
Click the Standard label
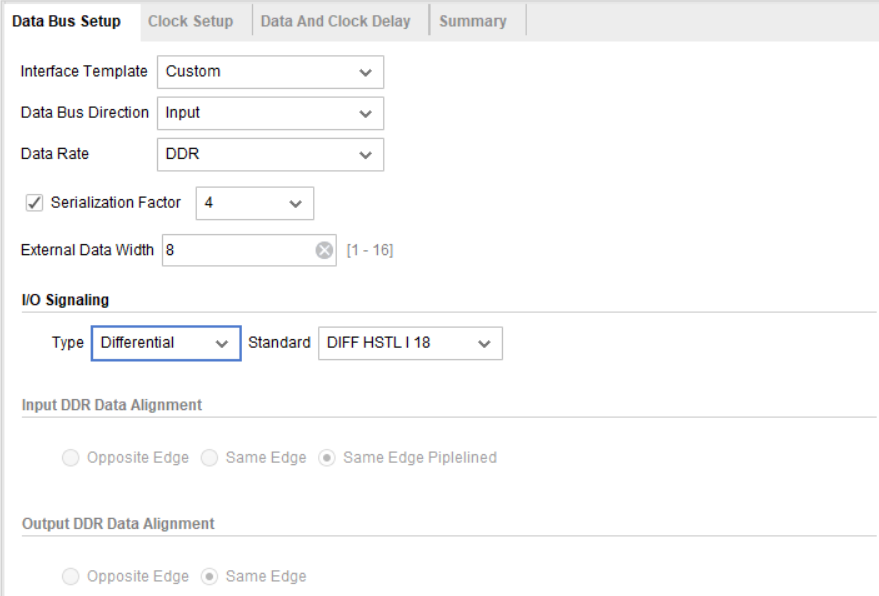[x=279, y=343]
